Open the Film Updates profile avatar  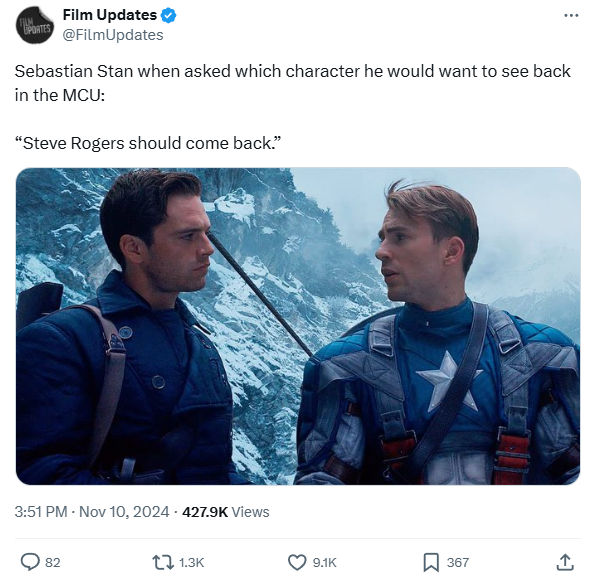[34, 25]
